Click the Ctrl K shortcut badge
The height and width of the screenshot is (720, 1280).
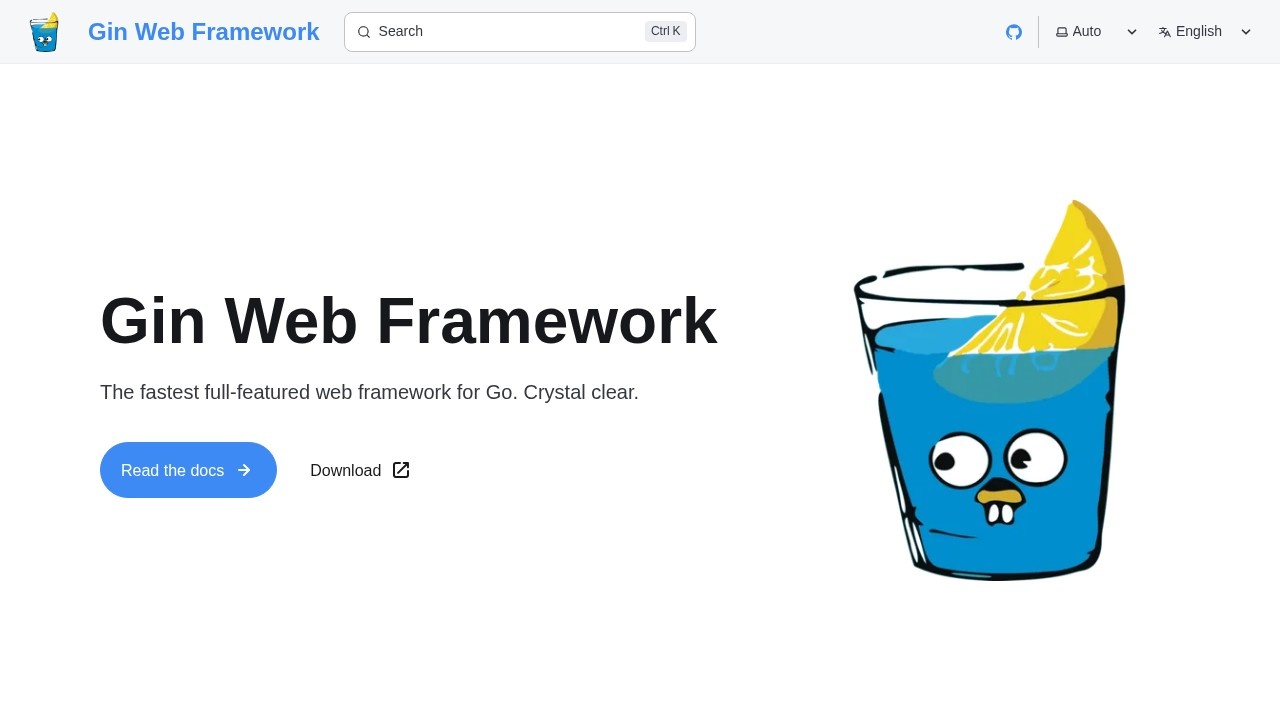click(666, 32)
